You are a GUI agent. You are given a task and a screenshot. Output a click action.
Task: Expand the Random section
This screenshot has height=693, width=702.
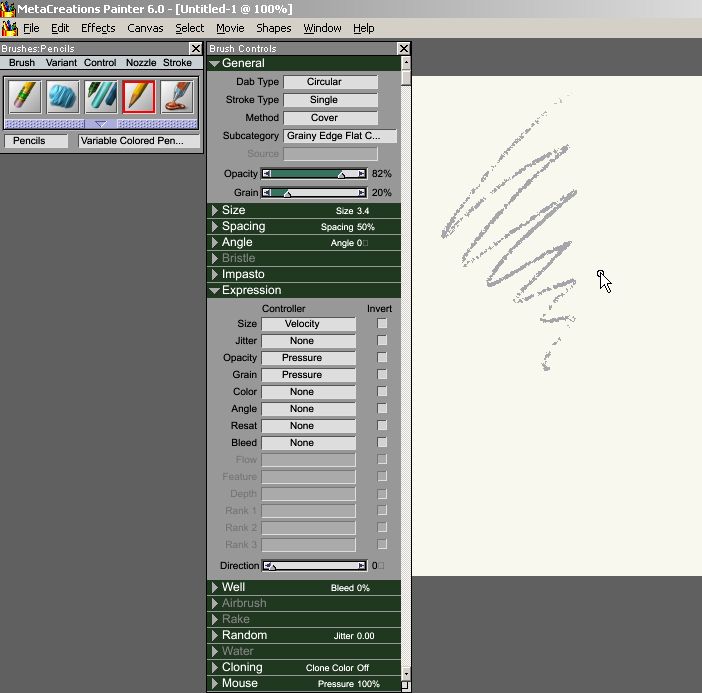(x=214, y=635)
